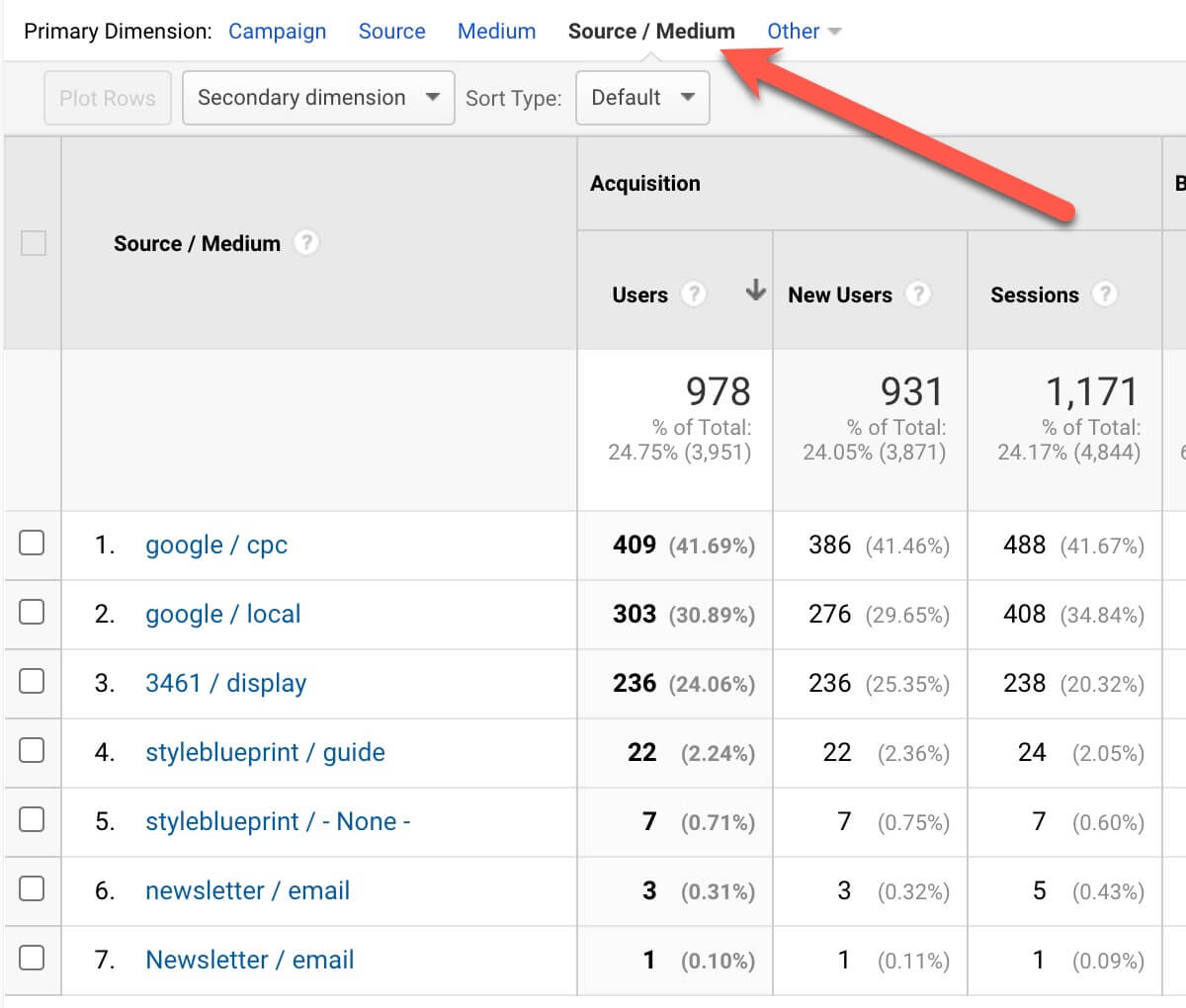Viewport: 1186px width, 1008px height.
Task: Click users value 303 for google / local
Action: (635, 614)
